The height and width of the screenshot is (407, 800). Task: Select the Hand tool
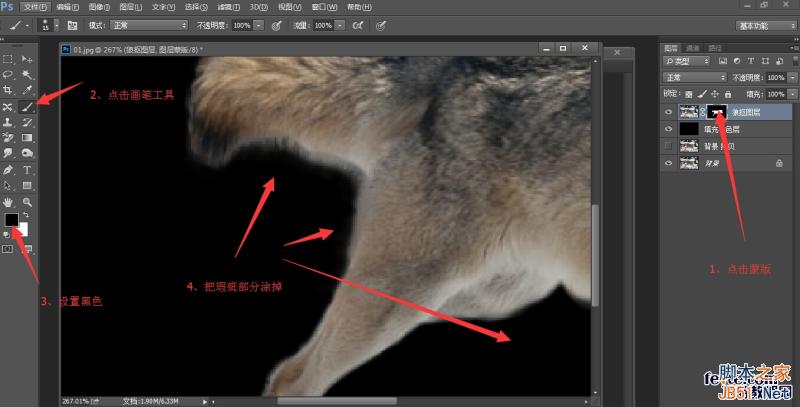8,202
